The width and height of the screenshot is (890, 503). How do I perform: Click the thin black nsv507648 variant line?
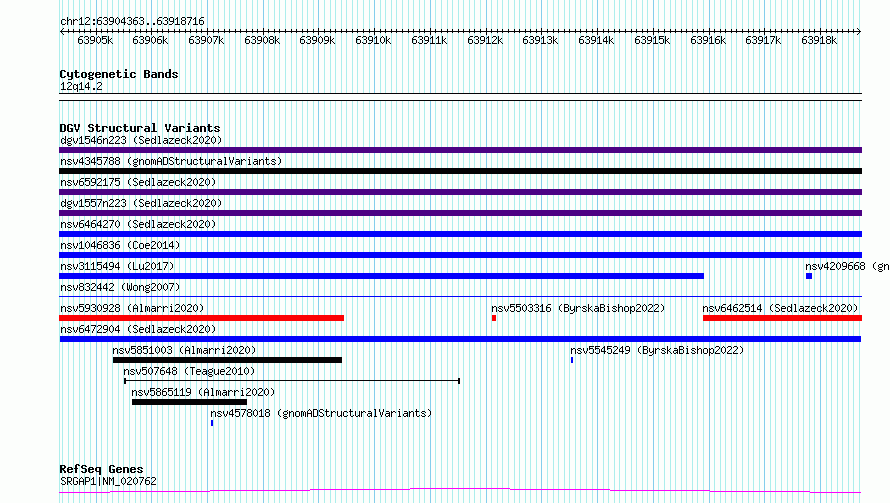292,381
